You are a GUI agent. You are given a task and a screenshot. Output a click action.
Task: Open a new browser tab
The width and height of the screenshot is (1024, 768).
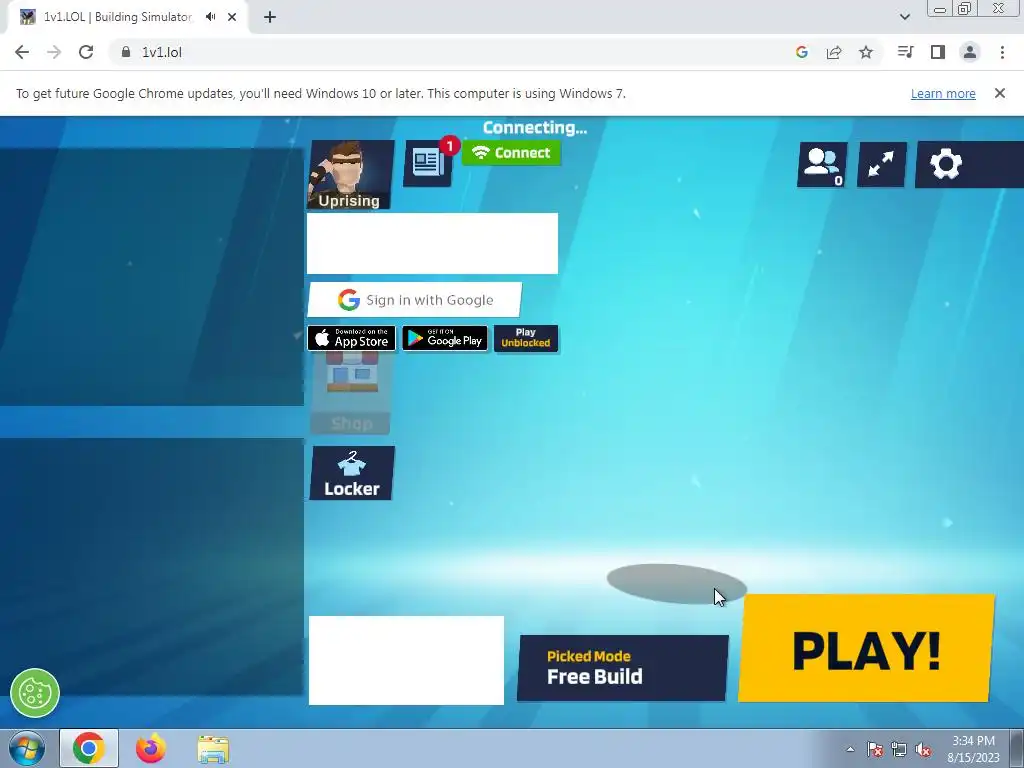[x=270, y=17]
